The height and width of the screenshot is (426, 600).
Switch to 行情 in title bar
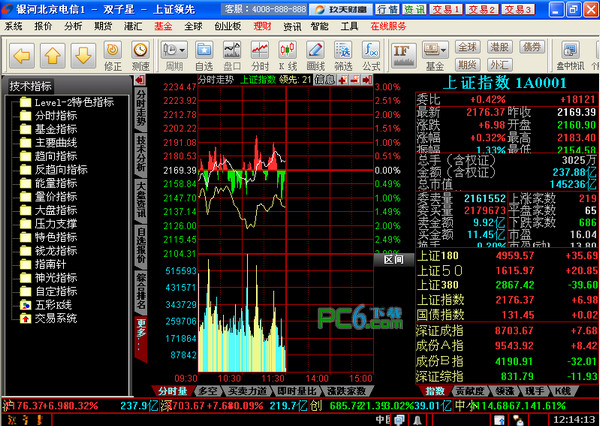tap(387, 9)
